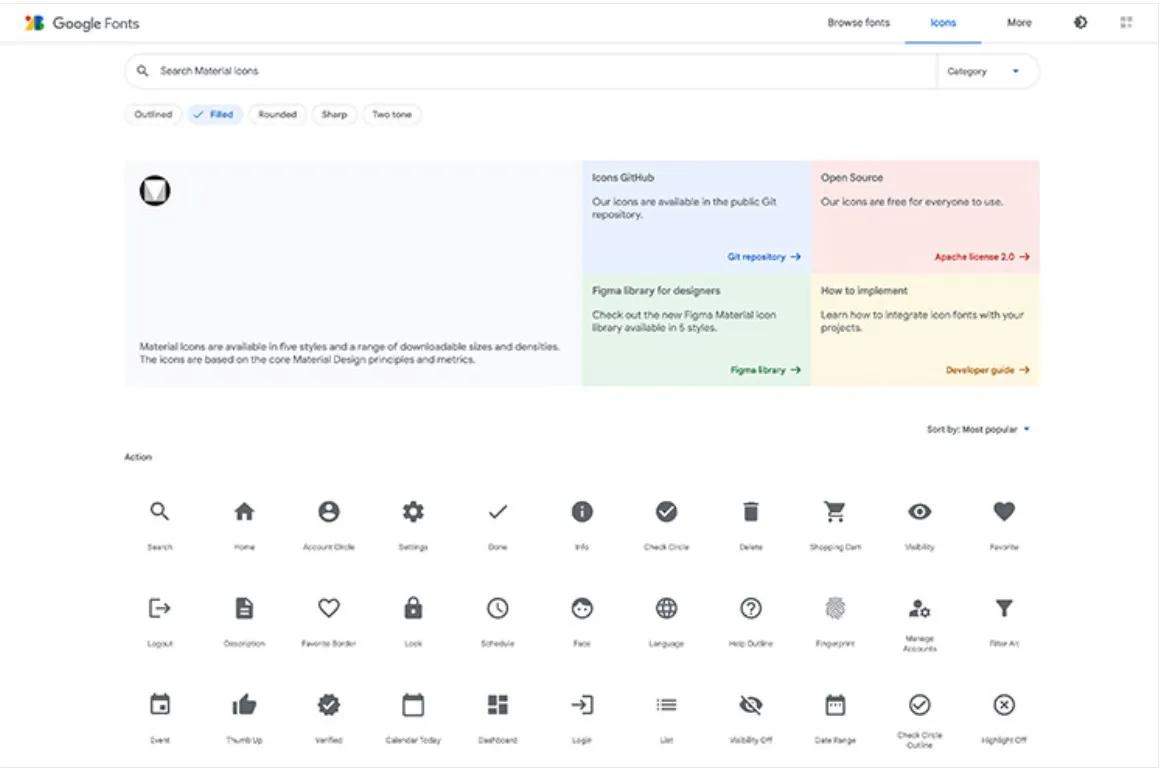Choose the Face icon
This screenshot has height=777, width=1161.
(x=582, y=608)
